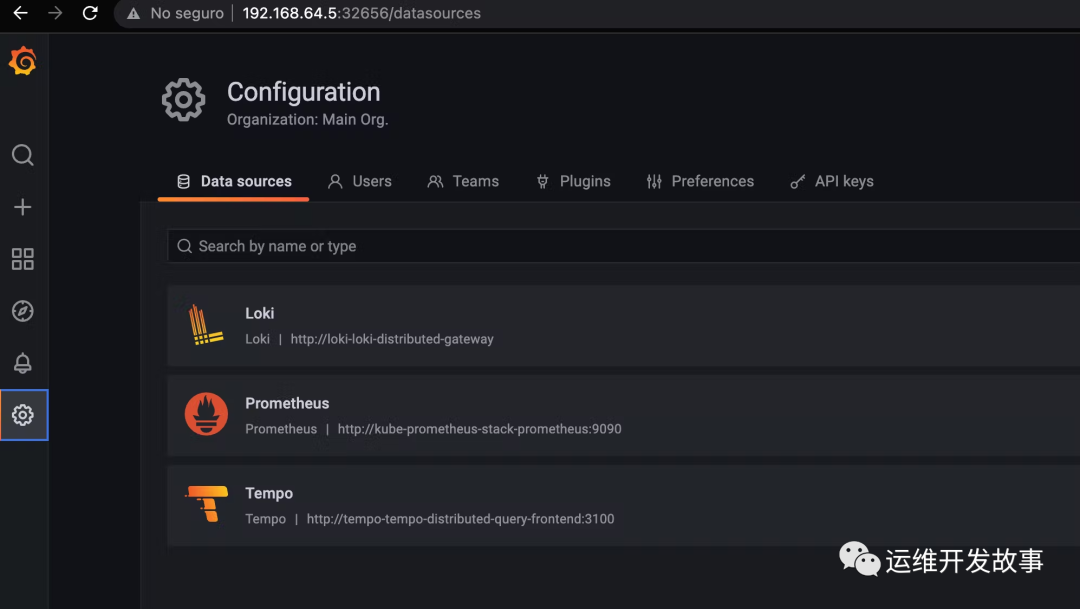This screenshot has width=1080, height=609.
Task: Go to the Preferences tab
Action: point(700,181)
